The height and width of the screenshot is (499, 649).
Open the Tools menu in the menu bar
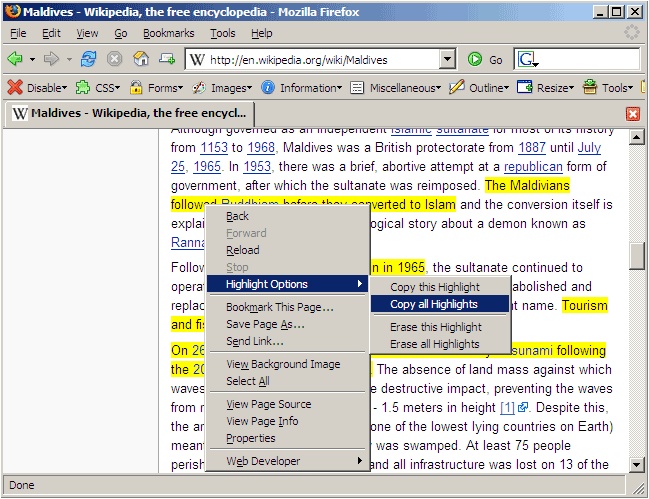tap(223, 33)
